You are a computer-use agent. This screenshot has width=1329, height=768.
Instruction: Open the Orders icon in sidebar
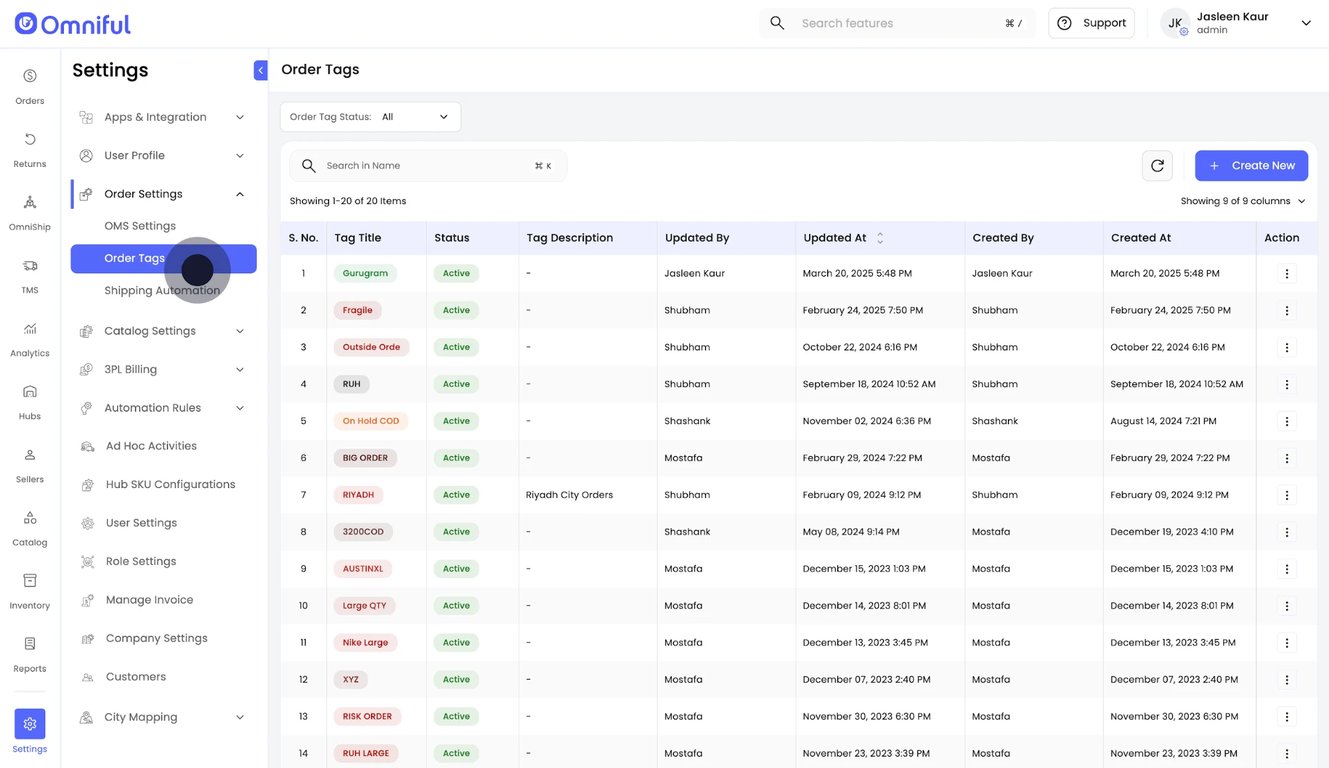tap(30, 77)
